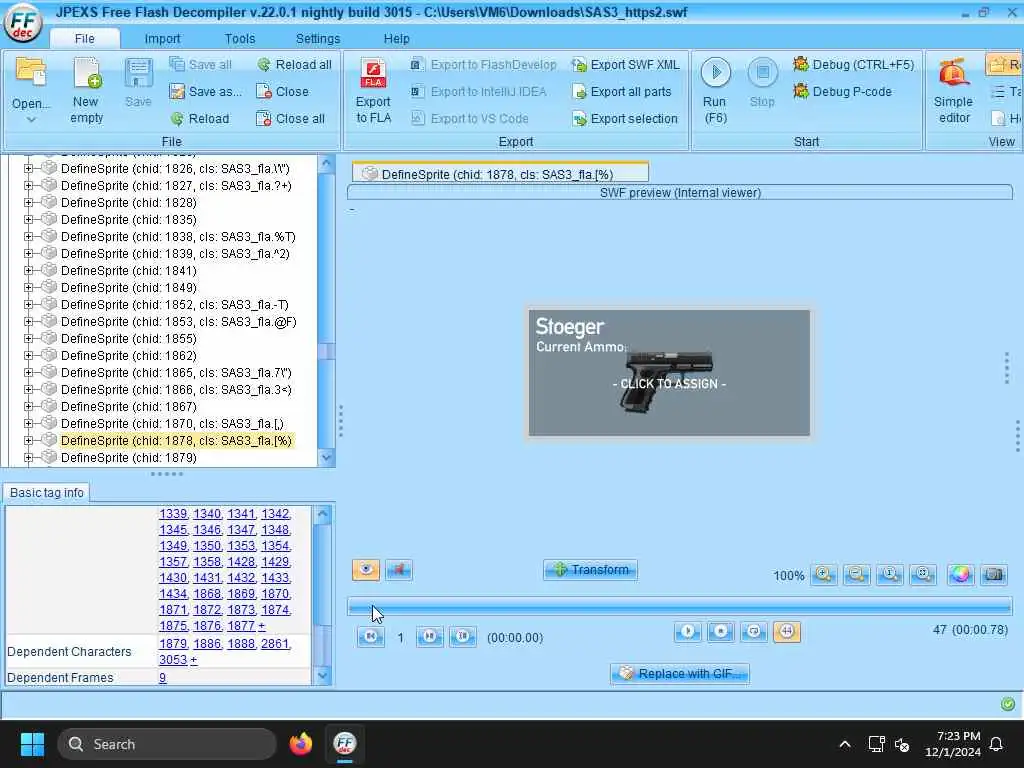The width and height of the screenshot is (1024, 768).
Task: Click Close all in the ribbon
Action: (290, 118)
